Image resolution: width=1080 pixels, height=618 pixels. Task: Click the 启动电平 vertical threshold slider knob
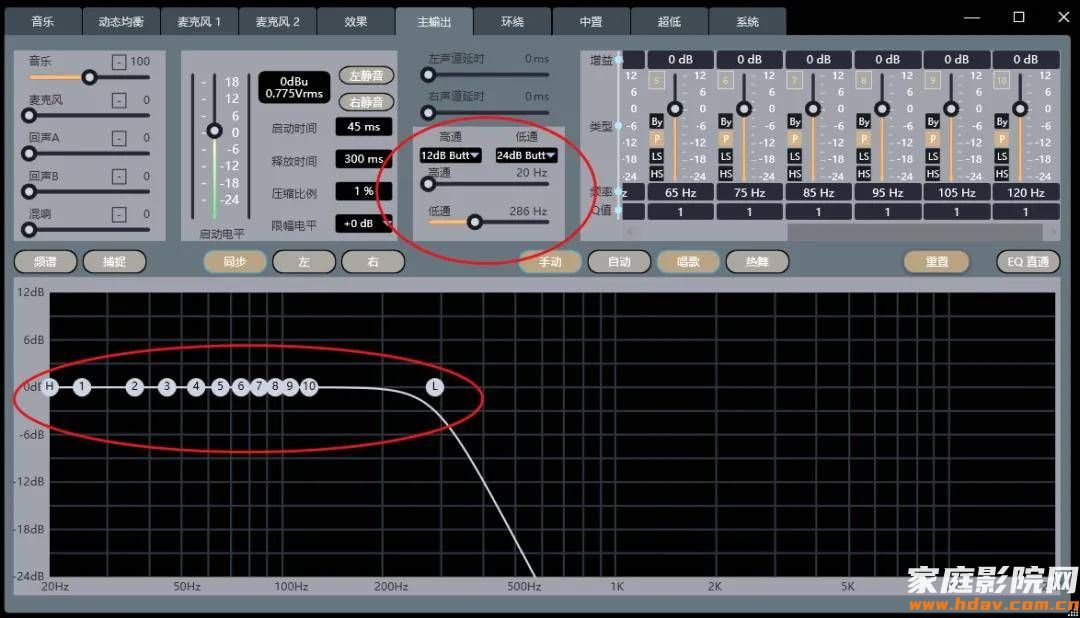pos(214,130)
